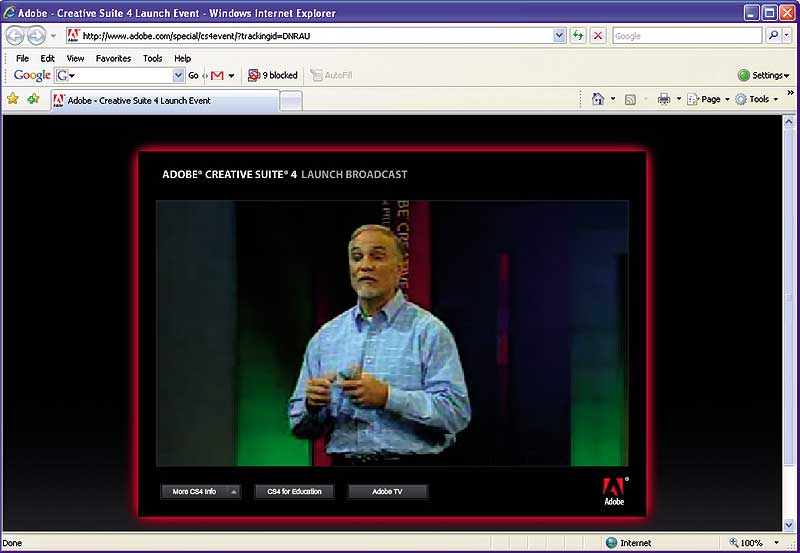Open search provider options dropdown arrow
This screenshot has height=553, width=800.
[x=787, y=35]
